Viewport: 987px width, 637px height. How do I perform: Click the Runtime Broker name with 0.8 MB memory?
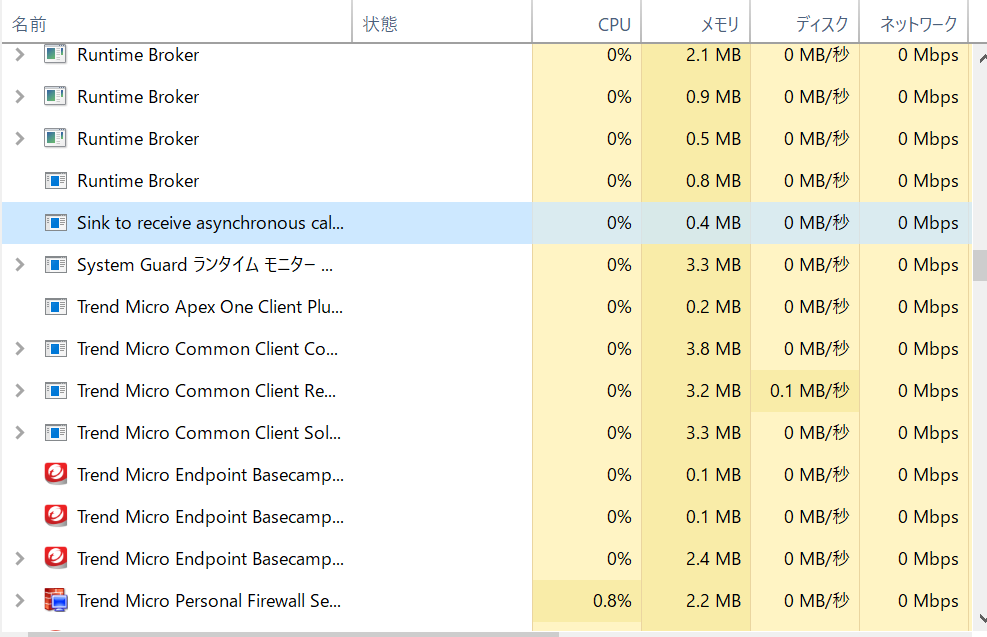138,181
